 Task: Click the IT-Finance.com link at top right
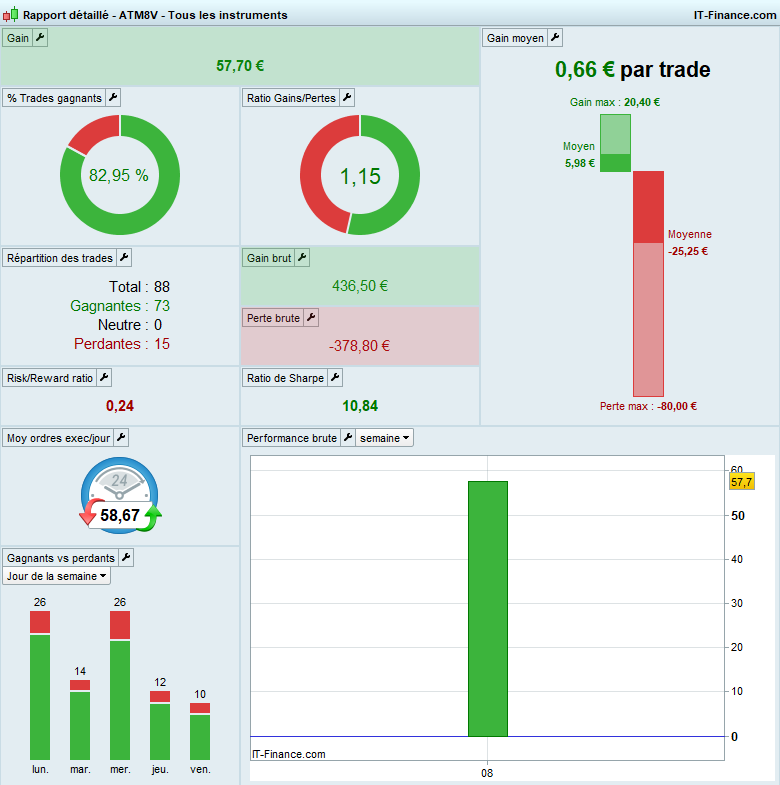click(x=734, y=15)
